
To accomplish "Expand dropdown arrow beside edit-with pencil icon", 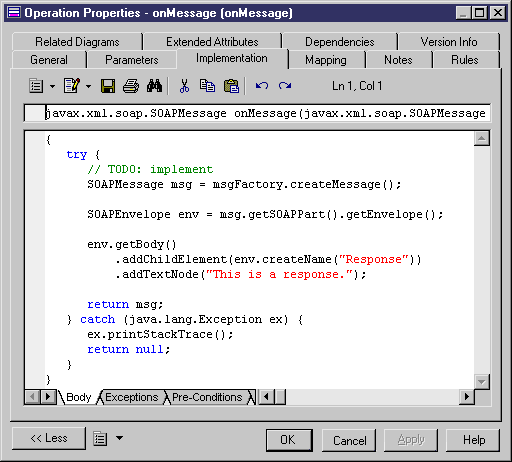I will [x=88, y=86].
